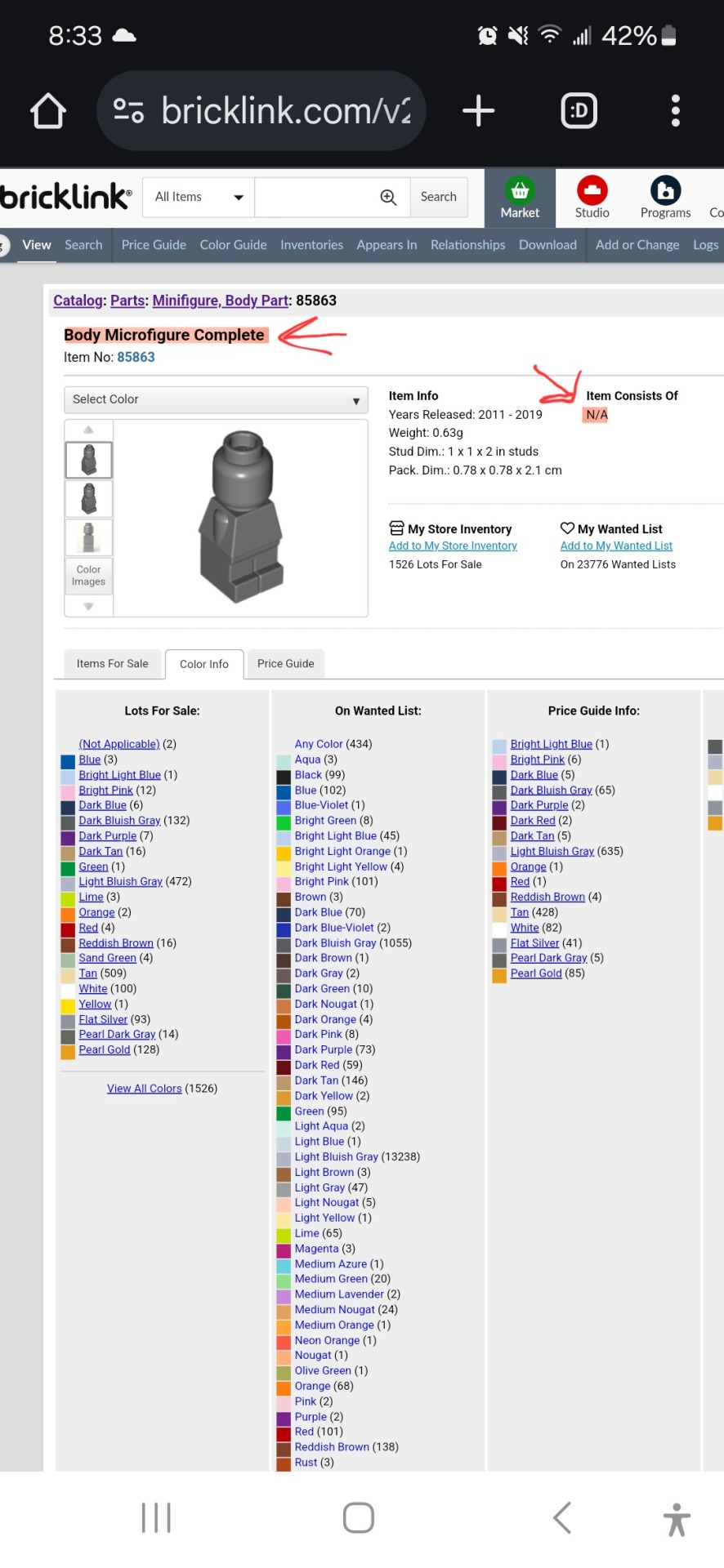Open the Market basket icon
Image resolution: width=724 pixels, height=1568 pixels.
coord(520,190)
